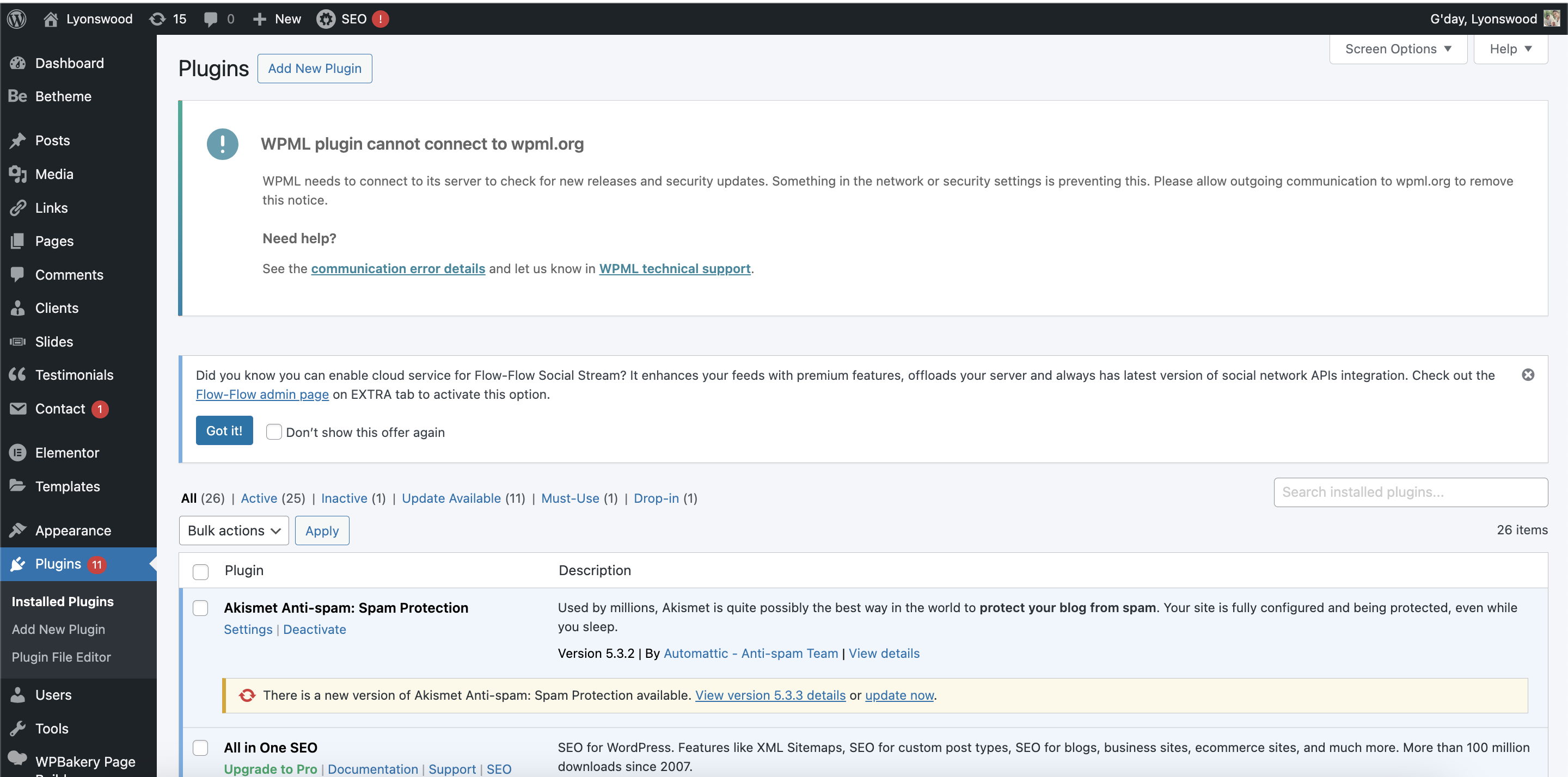Click the Contact notification badge 1
Viewport: 1568px width, 777px height.
click(100, 409)
